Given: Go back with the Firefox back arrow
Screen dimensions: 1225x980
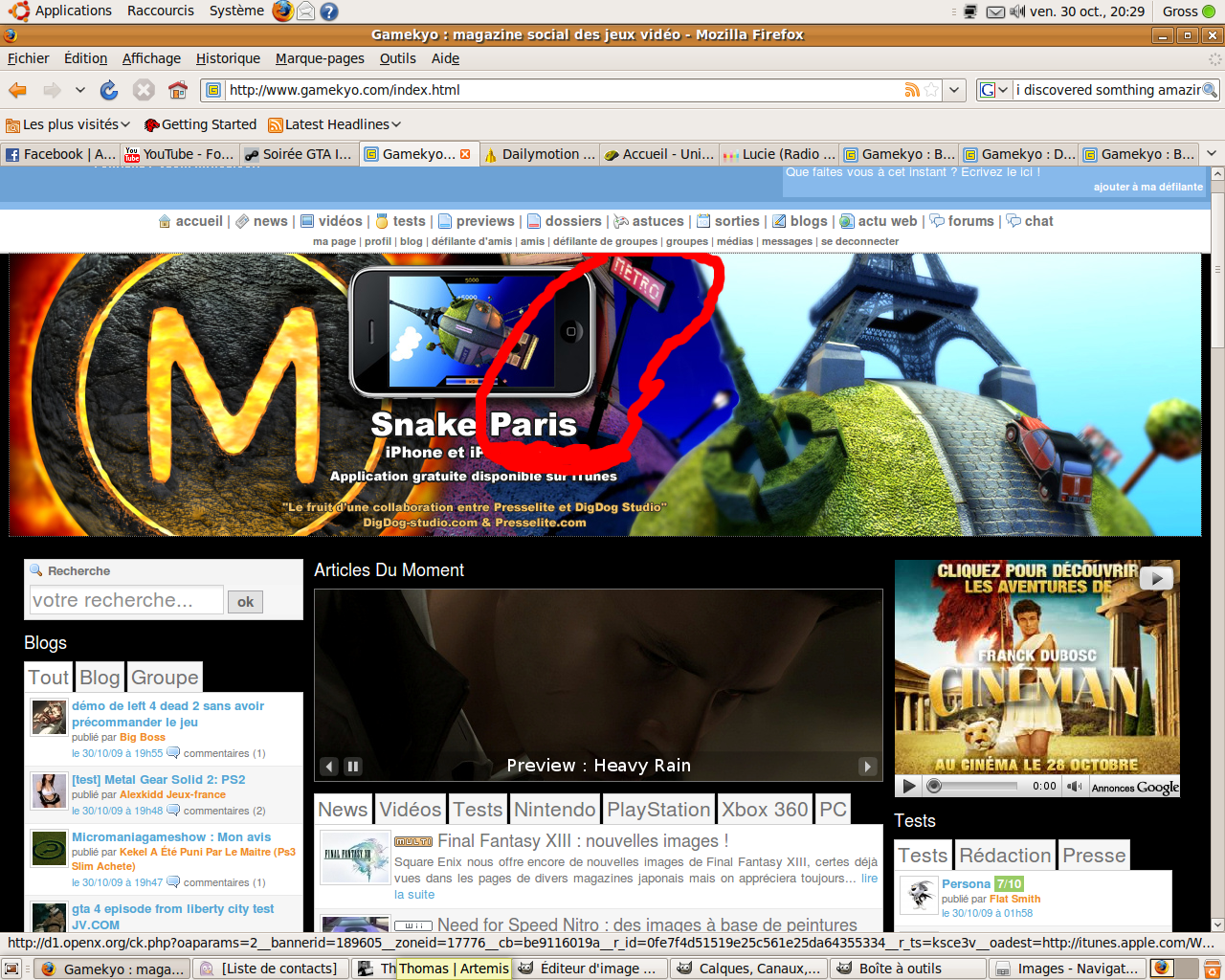Looking at the screenshot, I should 17,90.
